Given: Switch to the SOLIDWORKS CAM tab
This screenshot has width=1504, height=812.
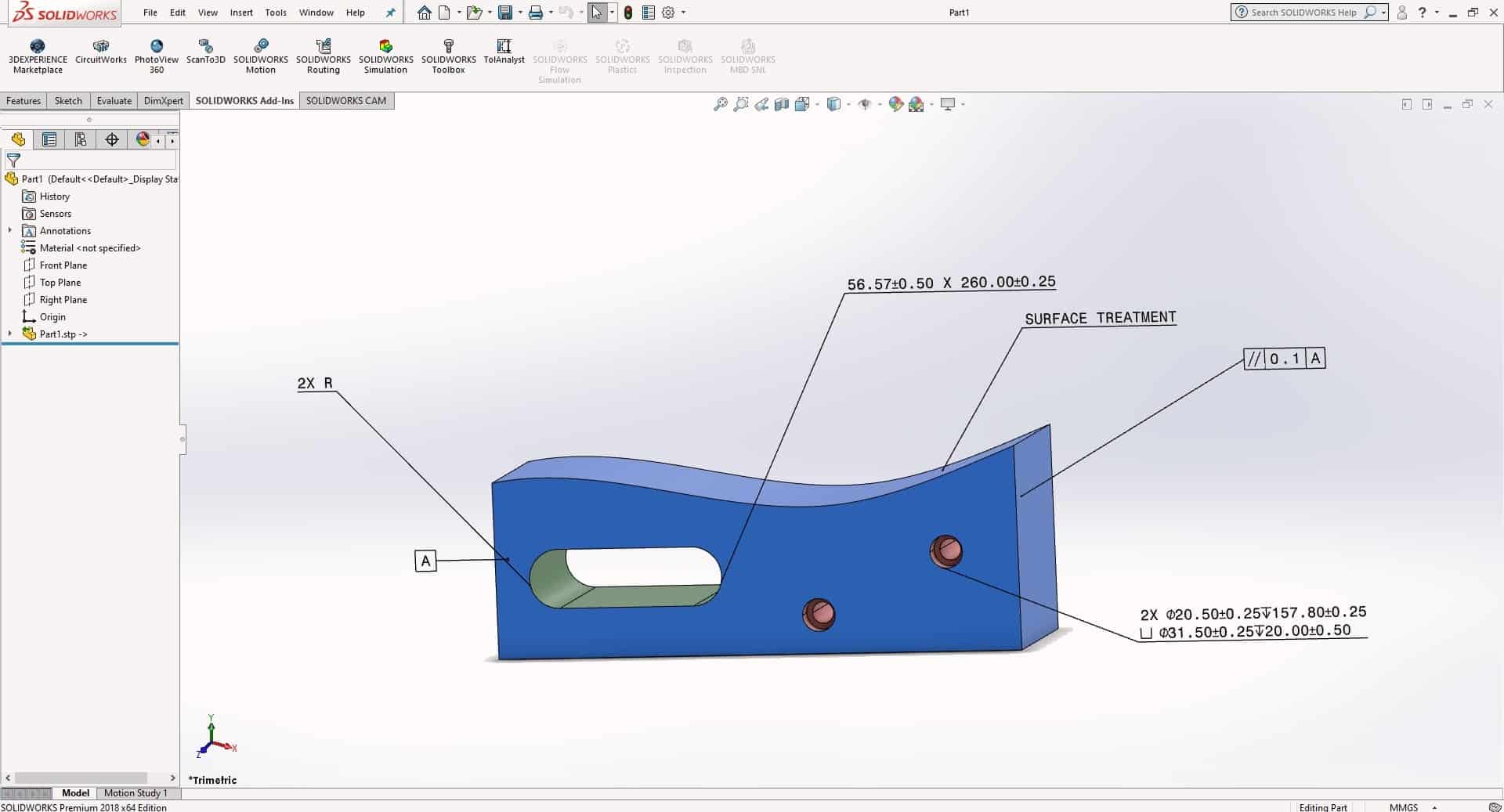Looking at the screenshot, I should tap(346, 100).
